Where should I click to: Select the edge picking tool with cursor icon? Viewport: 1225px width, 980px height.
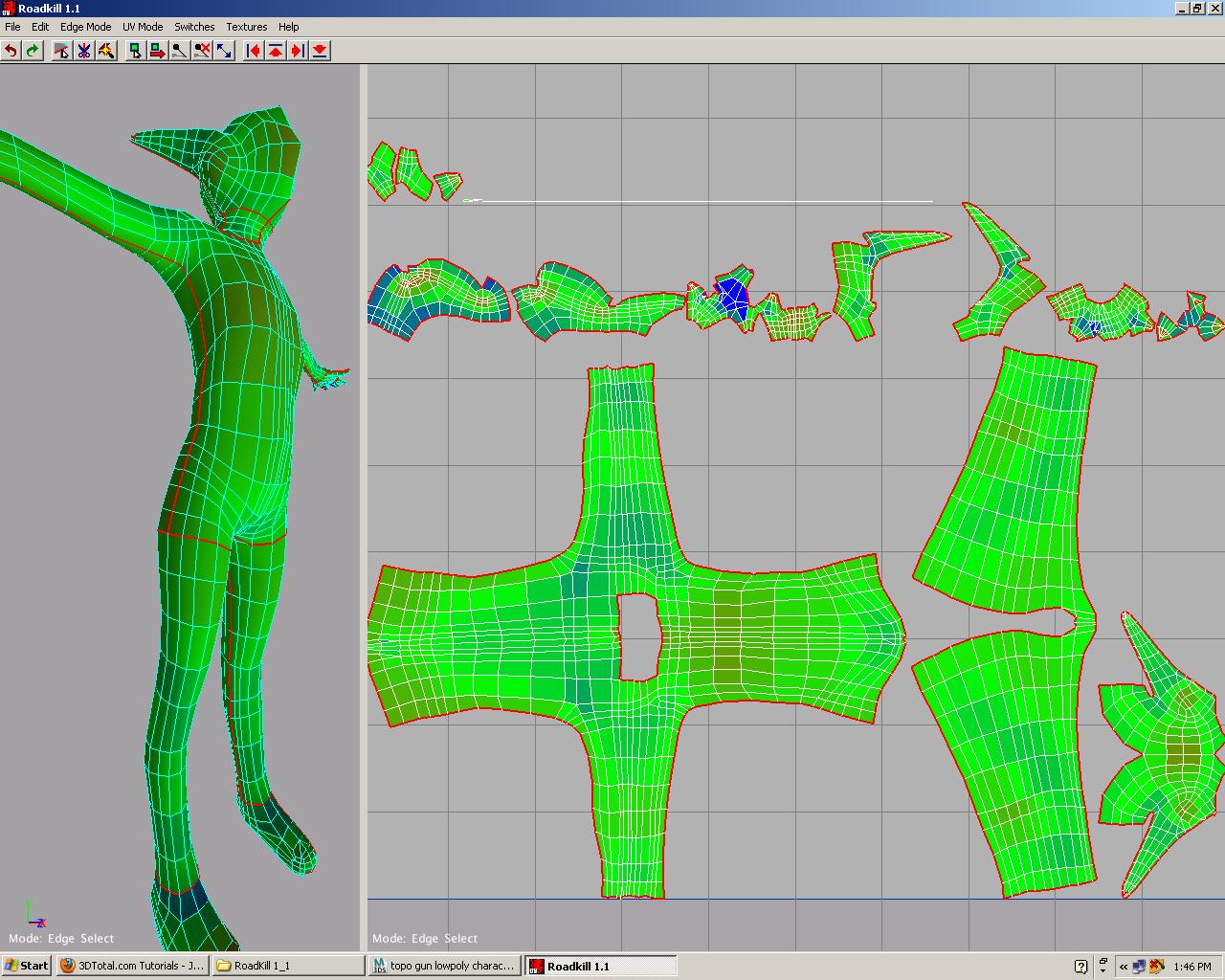[59, 52]
